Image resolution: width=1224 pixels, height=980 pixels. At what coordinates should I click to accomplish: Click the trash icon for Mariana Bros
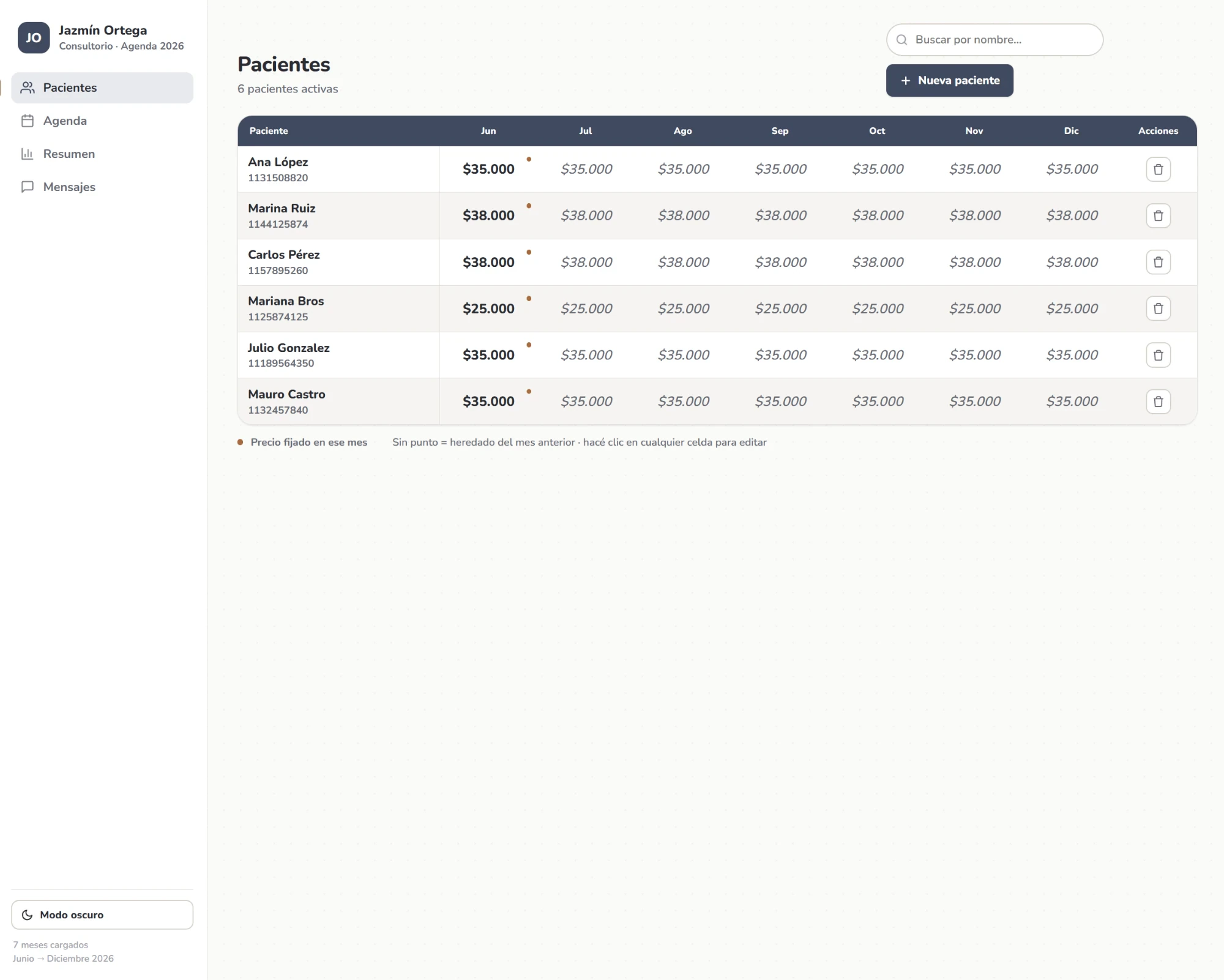(1158, 309)
